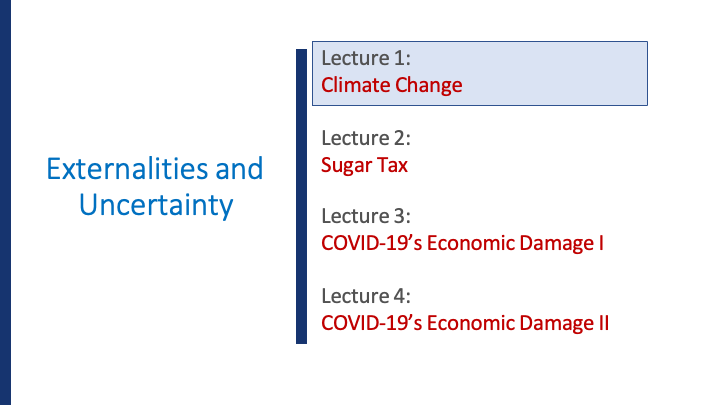Select the "Lecture 4:" label text
The width and height of the screenshot is (720, 405).
[366, 296]
